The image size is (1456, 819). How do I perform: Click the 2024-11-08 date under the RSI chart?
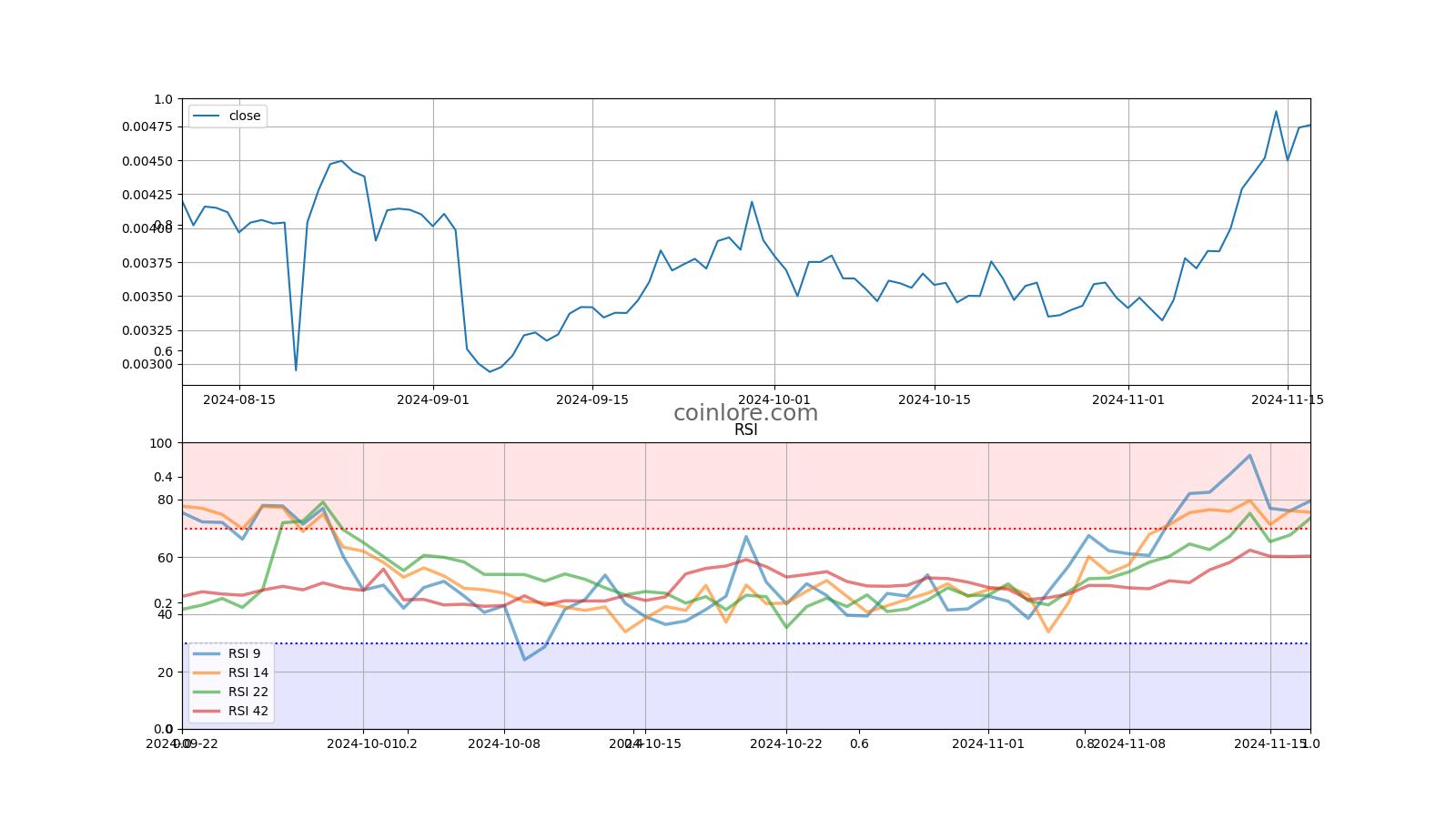pyautogui.click(x=1129, y=743)
